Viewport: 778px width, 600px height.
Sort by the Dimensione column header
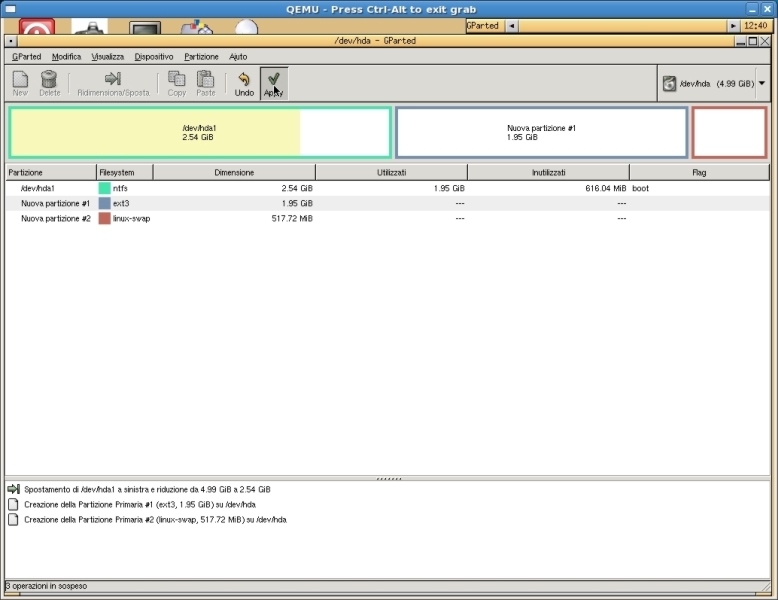(x=234, y=172)
